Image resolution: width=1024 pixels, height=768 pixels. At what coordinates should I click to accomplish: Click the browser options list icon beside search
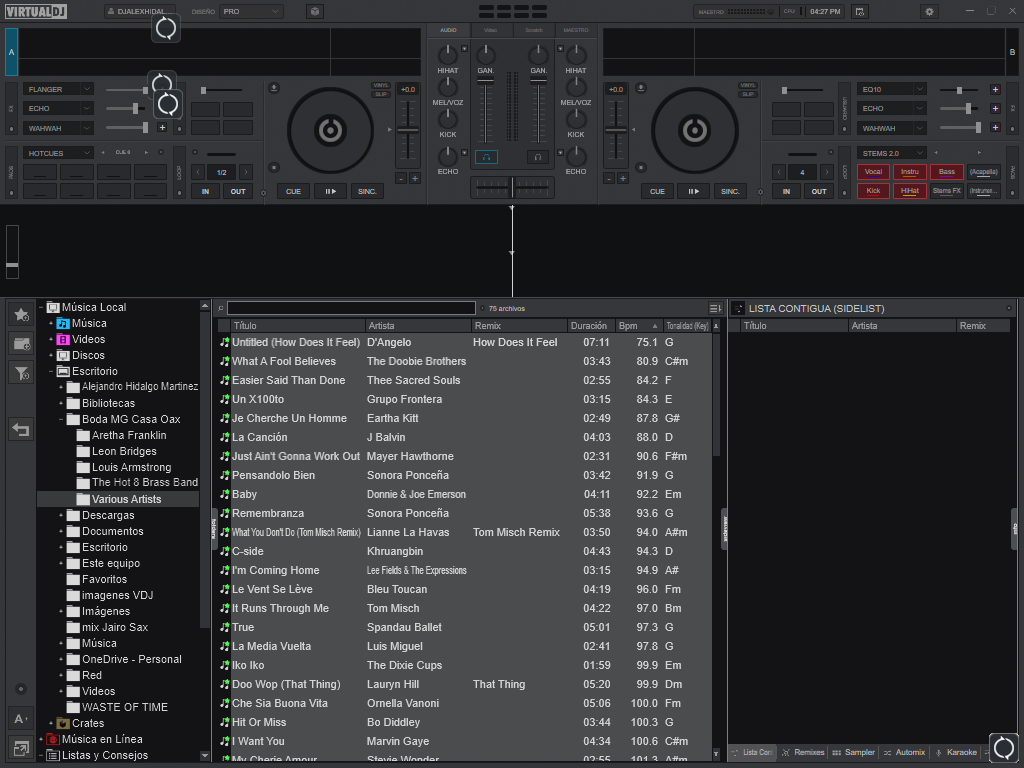pos(714,308)
